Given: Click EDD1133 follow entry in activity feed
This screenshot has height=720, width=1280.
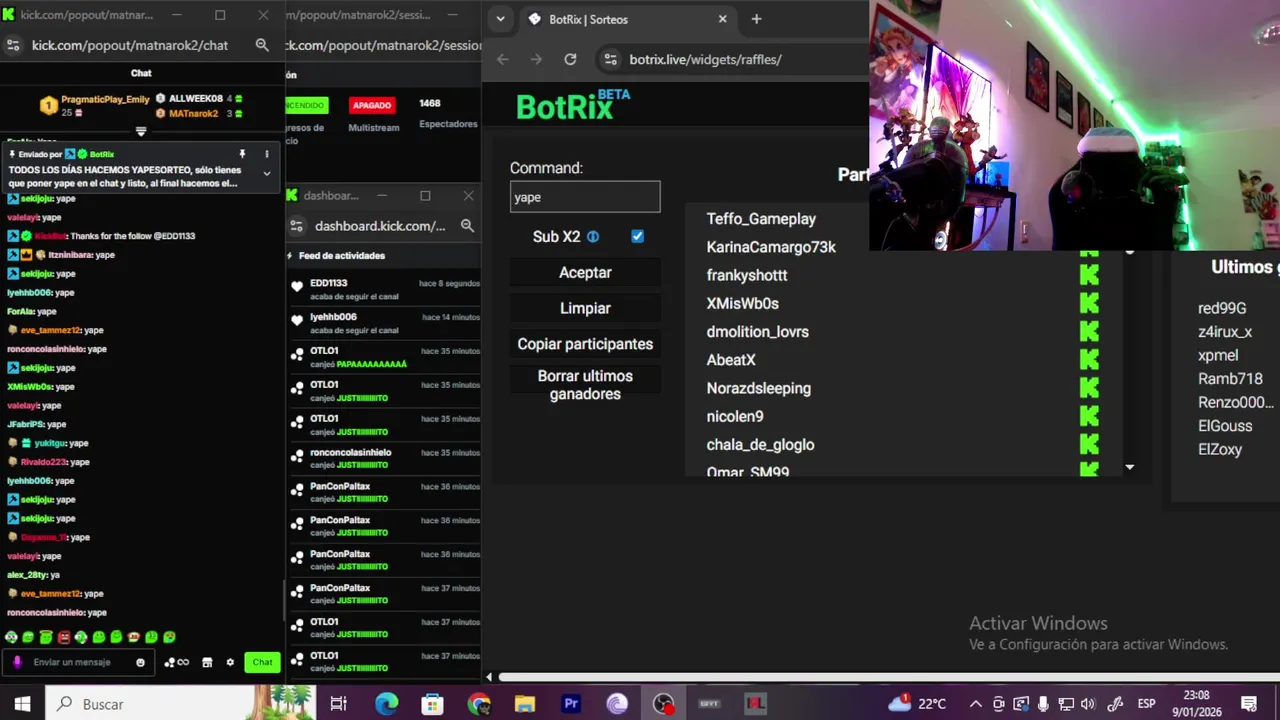Looking at the screenshot, I should (383, 289).
